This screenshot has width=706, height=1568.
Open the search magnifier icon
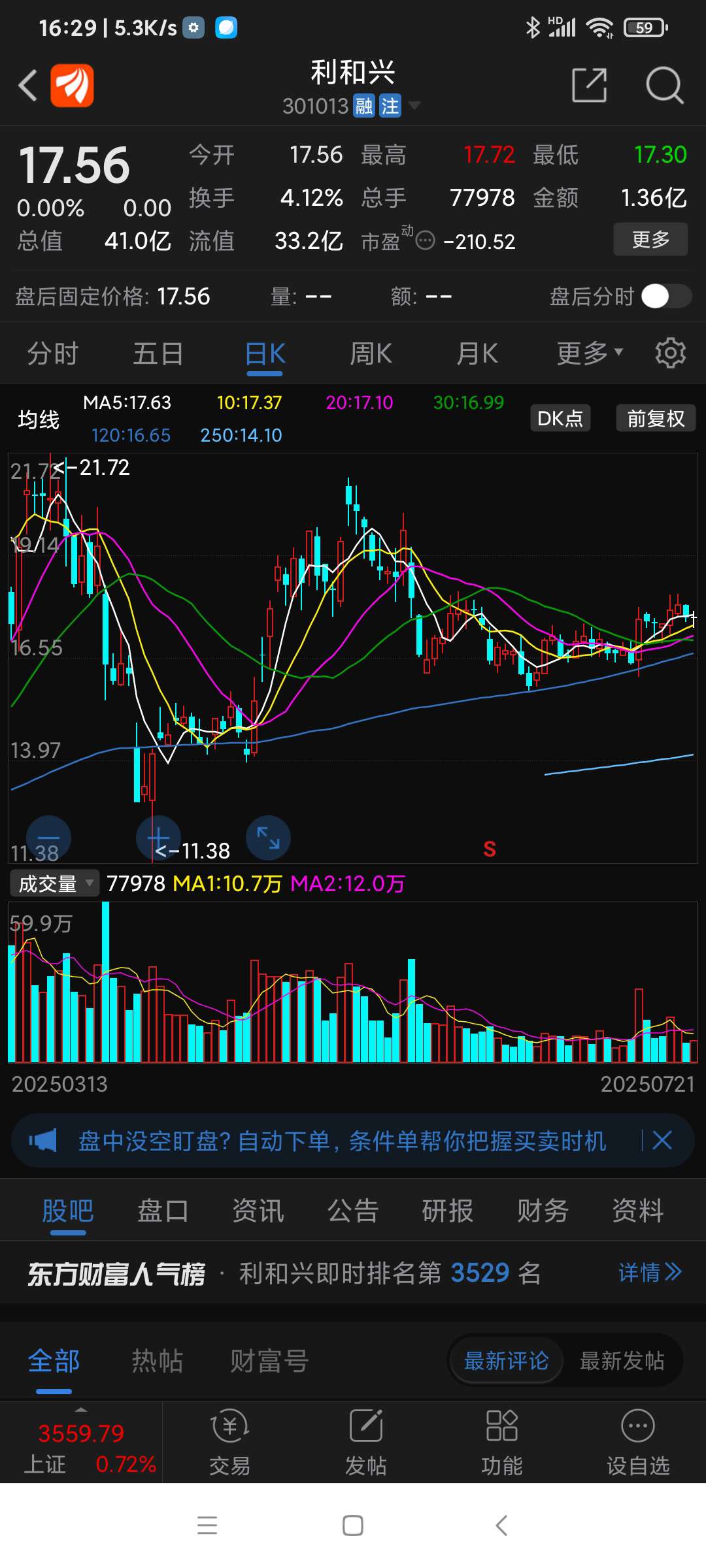pos(664,85)
